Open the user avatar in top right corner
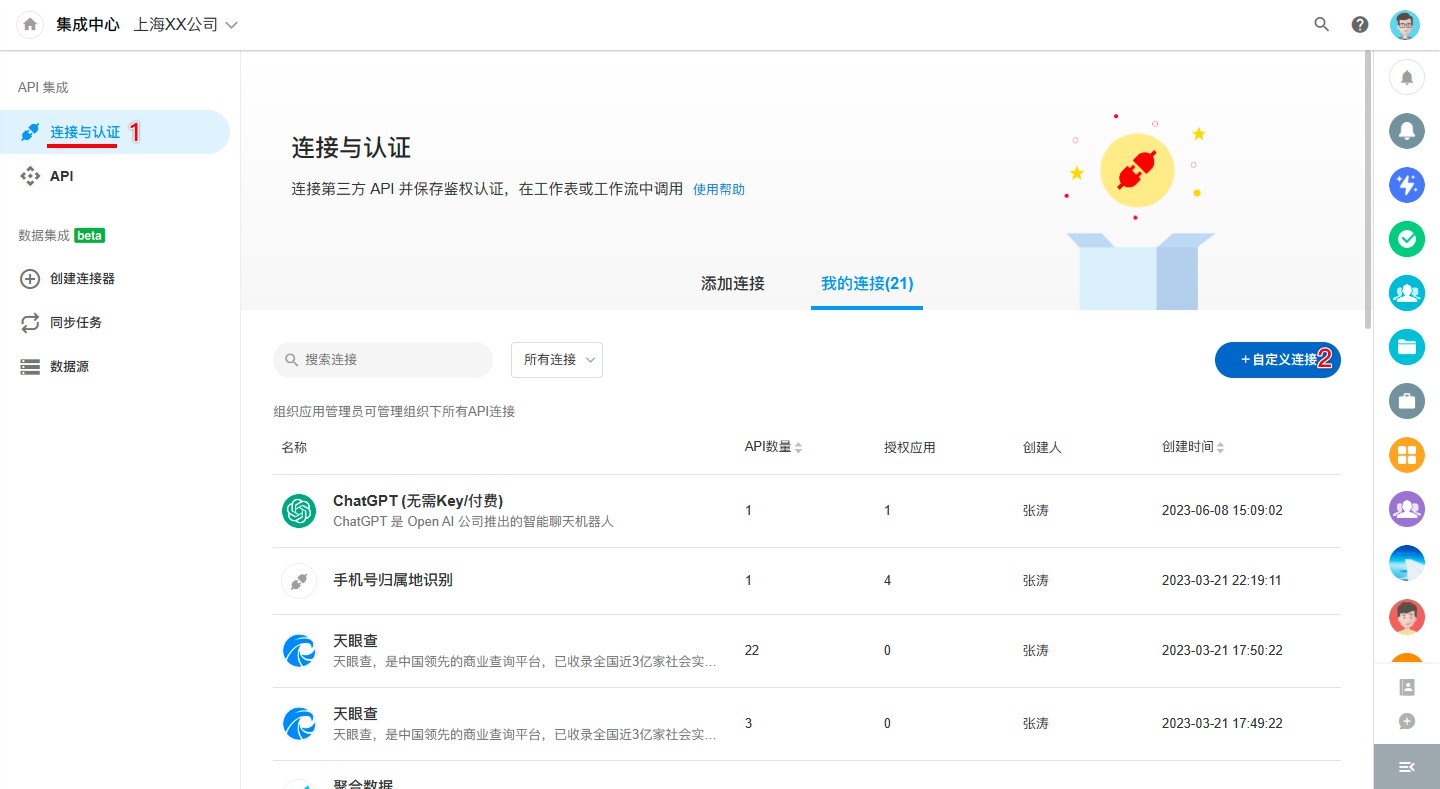Image resolution: width=1440 pixels, height=789 pixels. [1405, 25]
